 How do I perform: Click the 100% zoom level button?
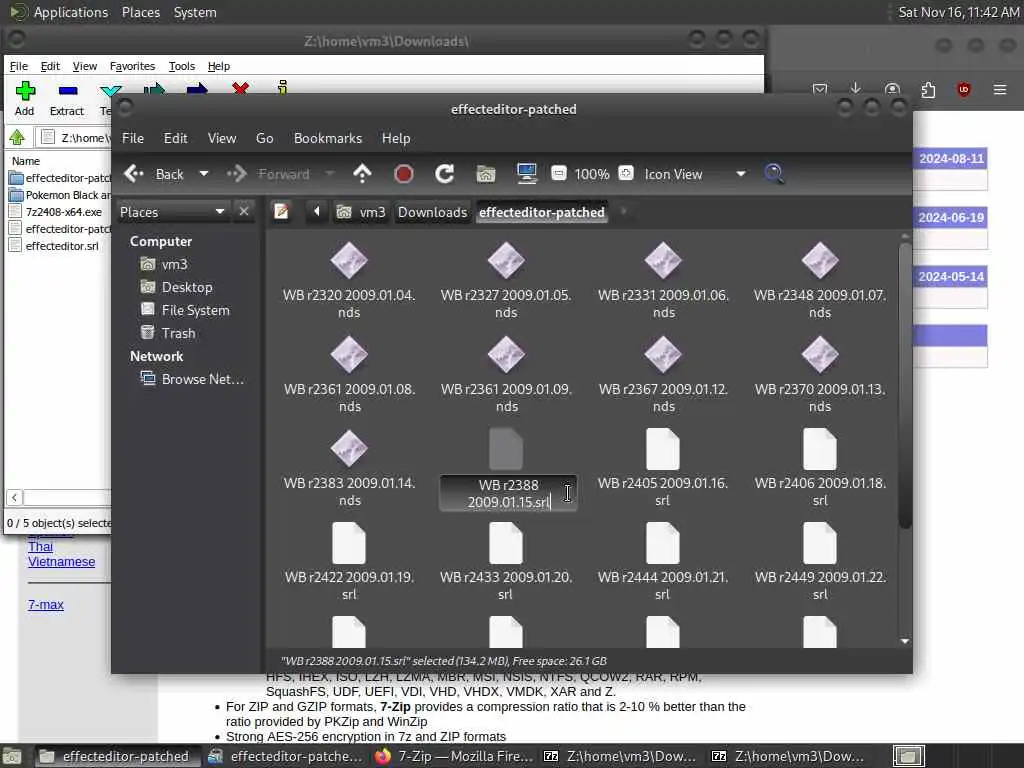(592, 174)
